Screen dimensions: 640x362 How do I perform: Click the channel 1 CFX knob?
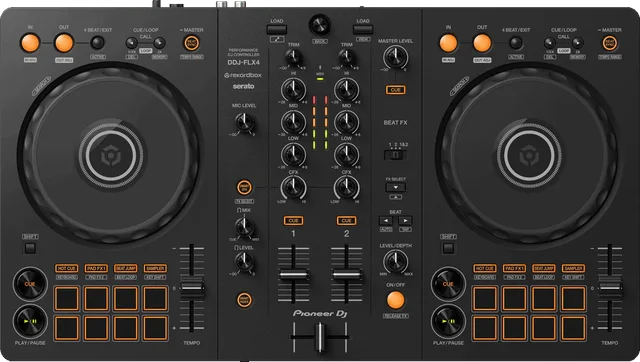[293, 187]
